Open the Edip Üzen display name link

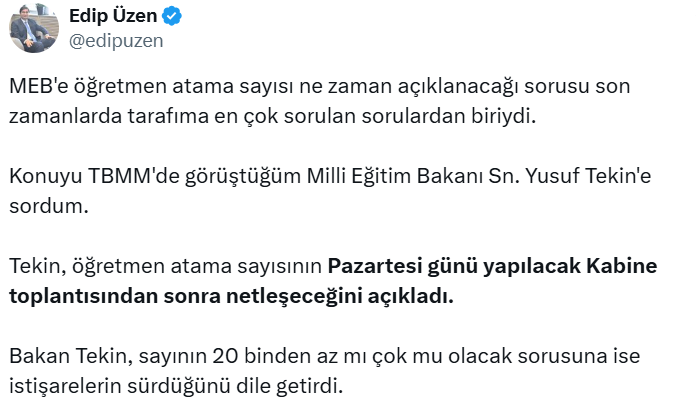click(x=112, y=17)
